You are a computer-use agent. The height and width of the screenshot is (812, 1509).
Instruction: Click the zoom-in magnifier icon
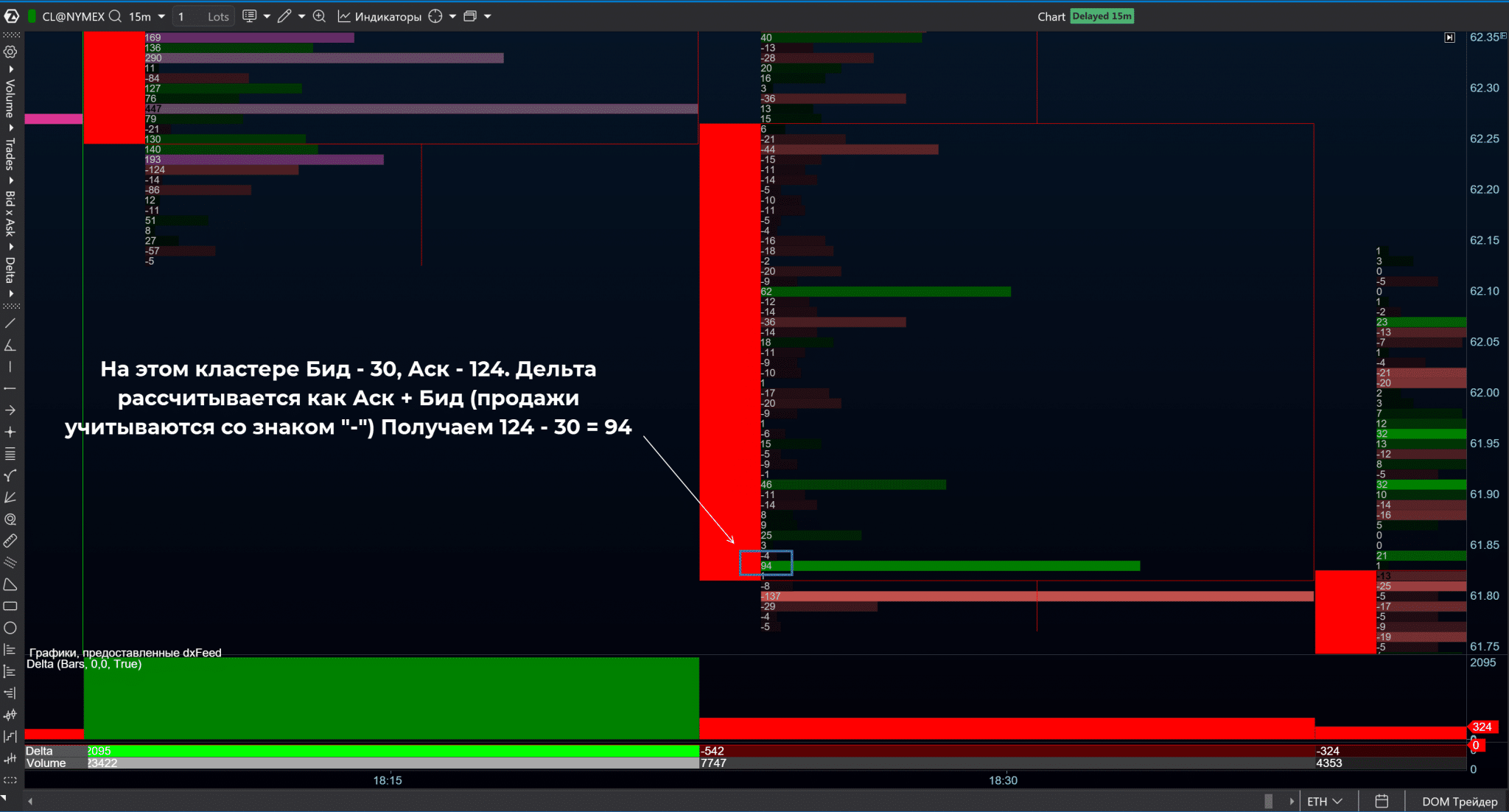point(319,16)
